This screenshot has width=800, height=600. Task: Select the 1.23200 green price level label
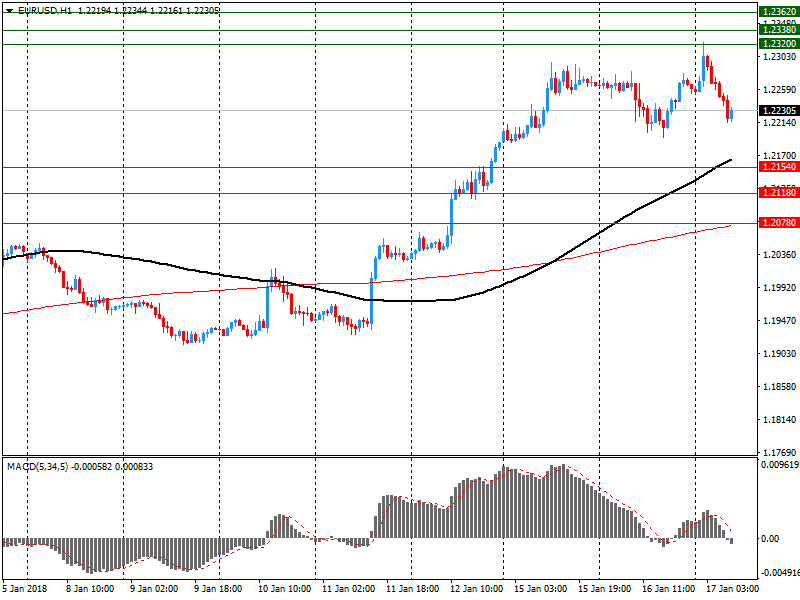pos(779,44)
